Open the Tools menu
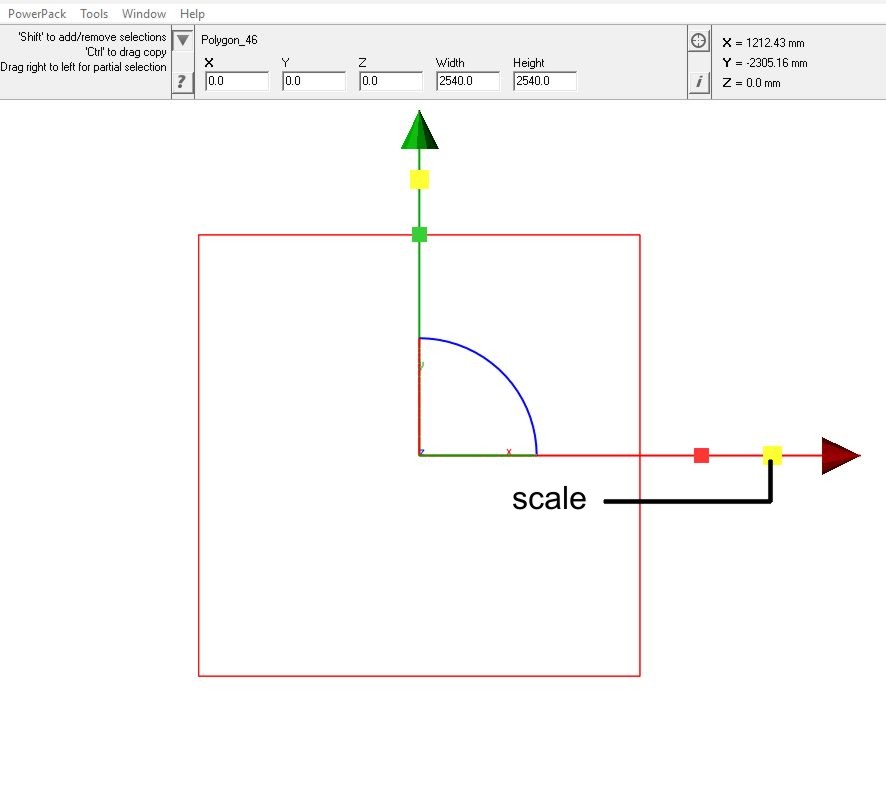This screenshot has height=804, width=886. coord(94,14)
